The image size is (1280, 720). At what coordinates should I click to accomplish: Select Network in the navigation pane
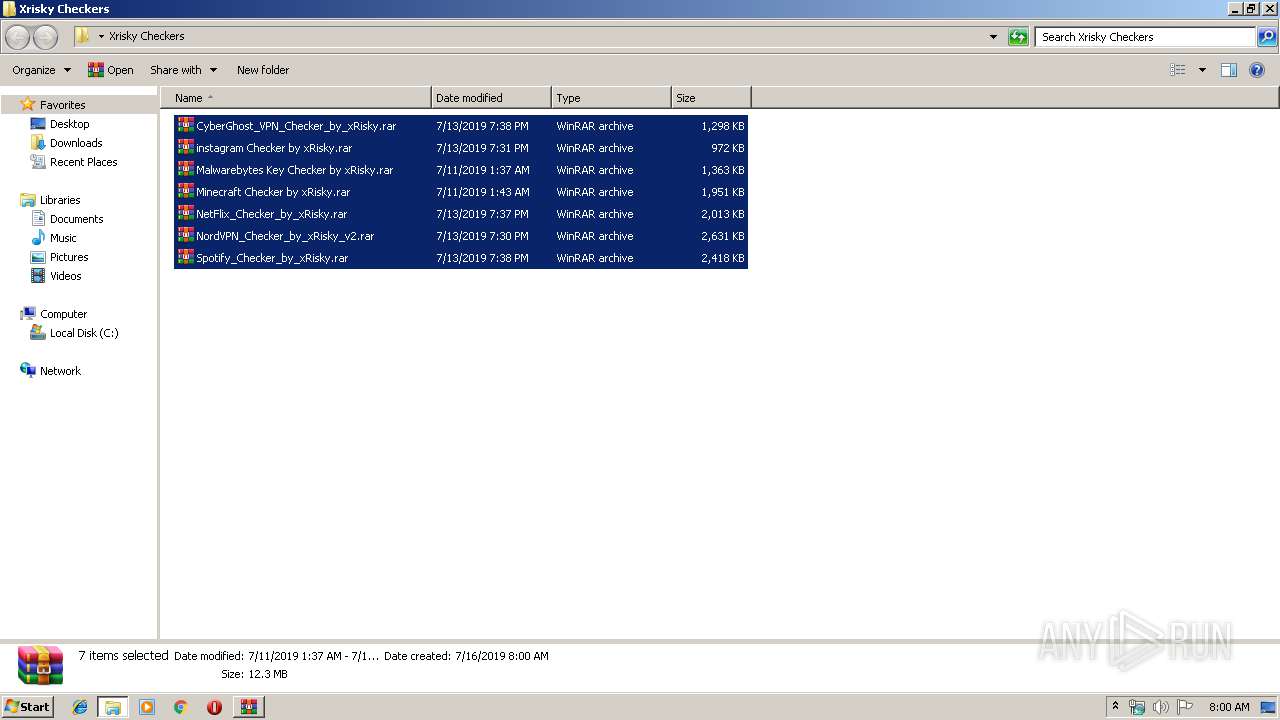point(60,371)
